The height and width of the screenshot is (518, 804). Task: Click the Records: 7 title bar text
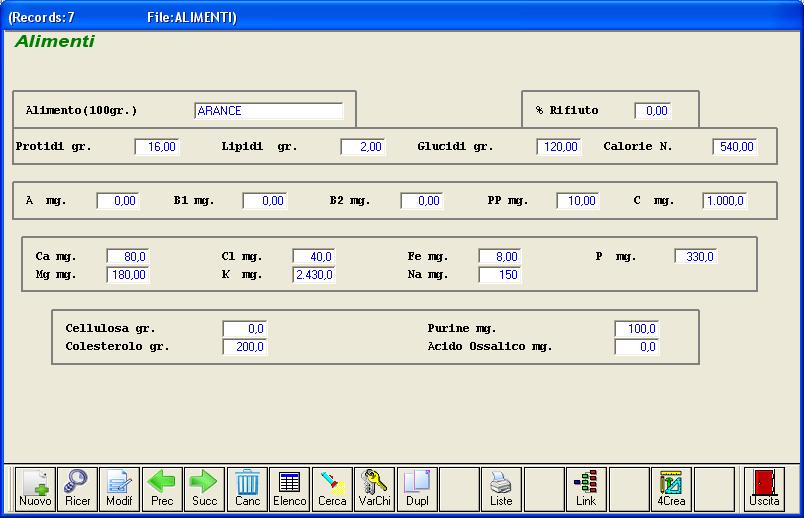click(x=42, y=17)
